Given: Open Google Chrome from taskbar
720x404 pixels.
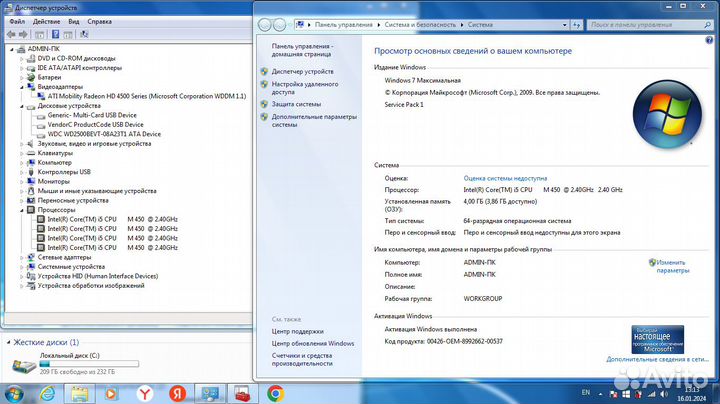Looking at the screenshot, I should [276, 394].
